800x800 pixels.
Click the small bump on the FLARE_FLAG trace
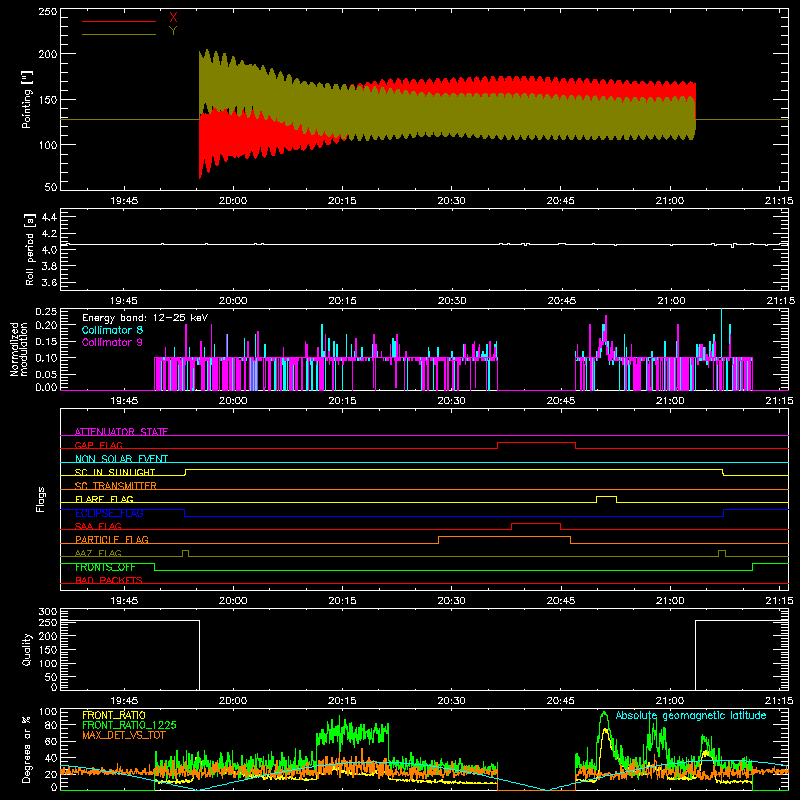click(x=606, y=496)
